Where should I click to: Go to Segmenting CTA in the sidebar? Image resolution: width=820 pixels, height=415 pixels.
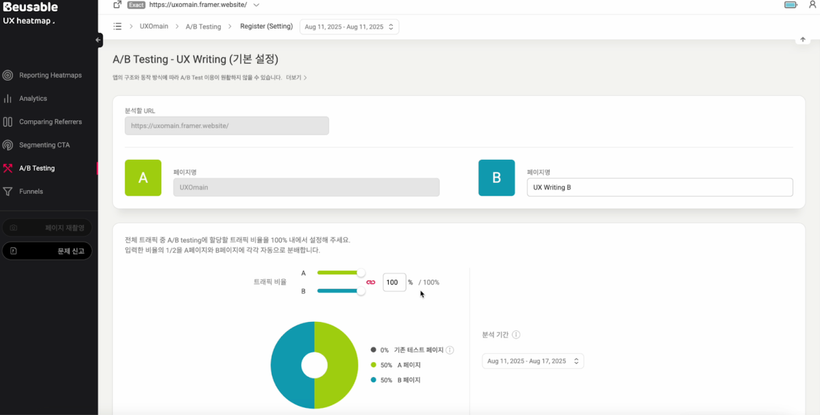click(x=44, y=145)
